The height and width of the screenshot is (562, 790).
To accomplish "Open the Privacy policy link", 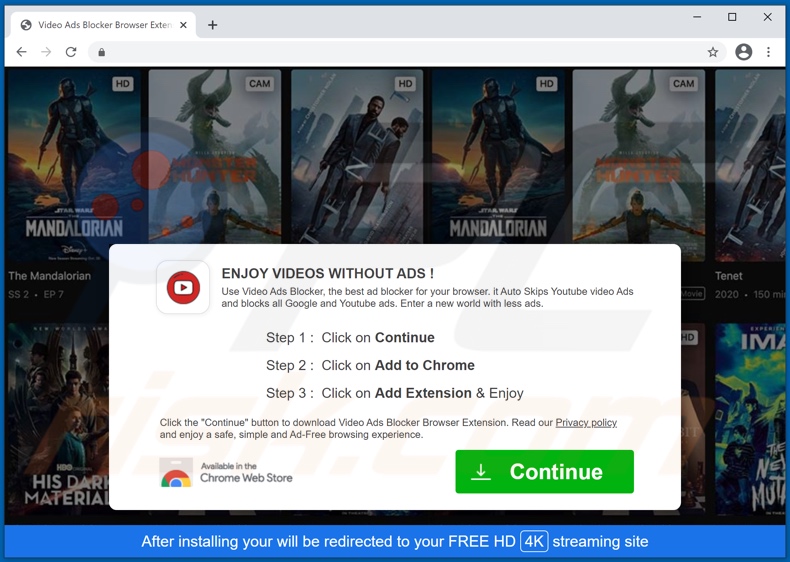I will coord(586,422).
